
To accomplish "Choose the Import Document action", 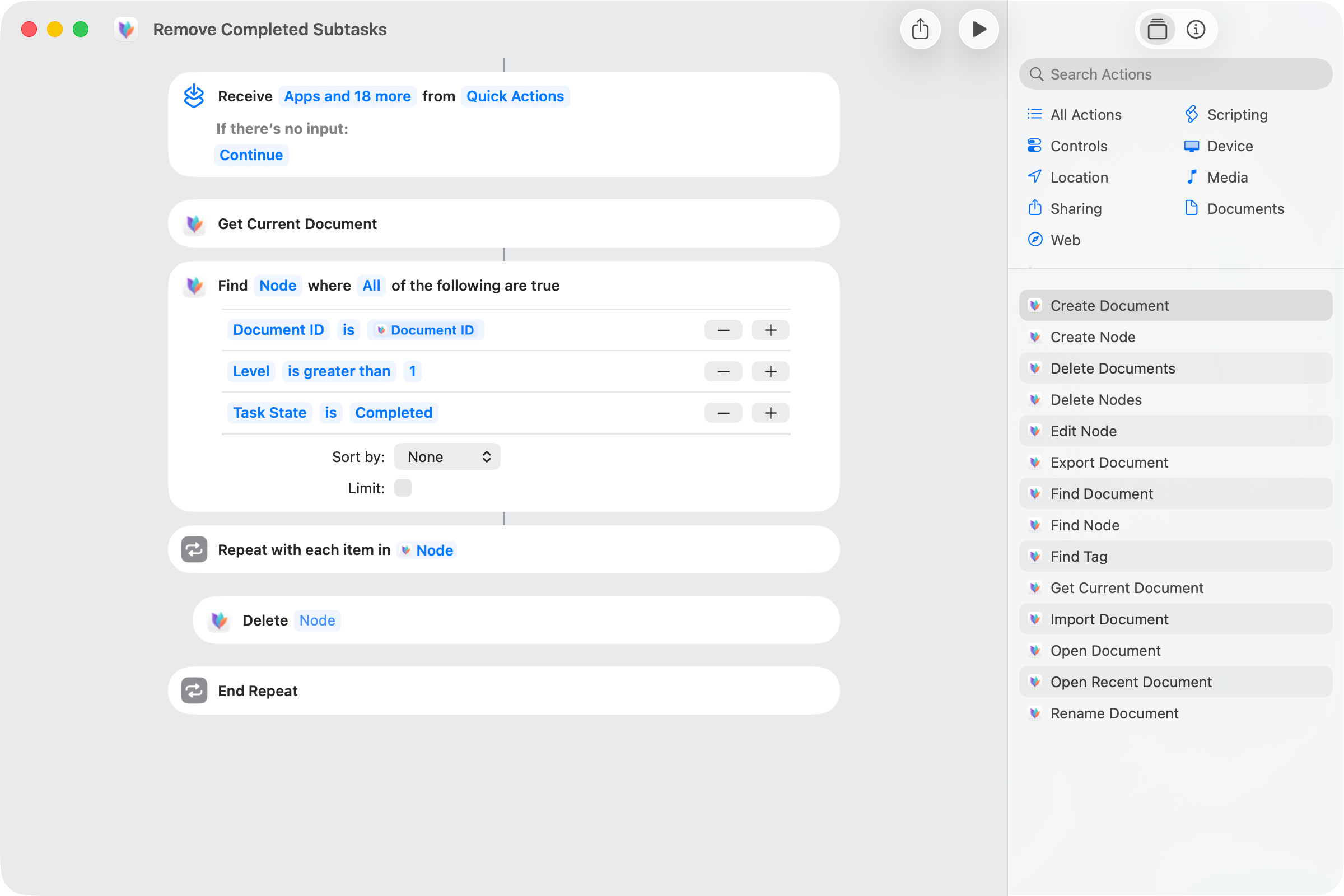I will coord(1175,619).
